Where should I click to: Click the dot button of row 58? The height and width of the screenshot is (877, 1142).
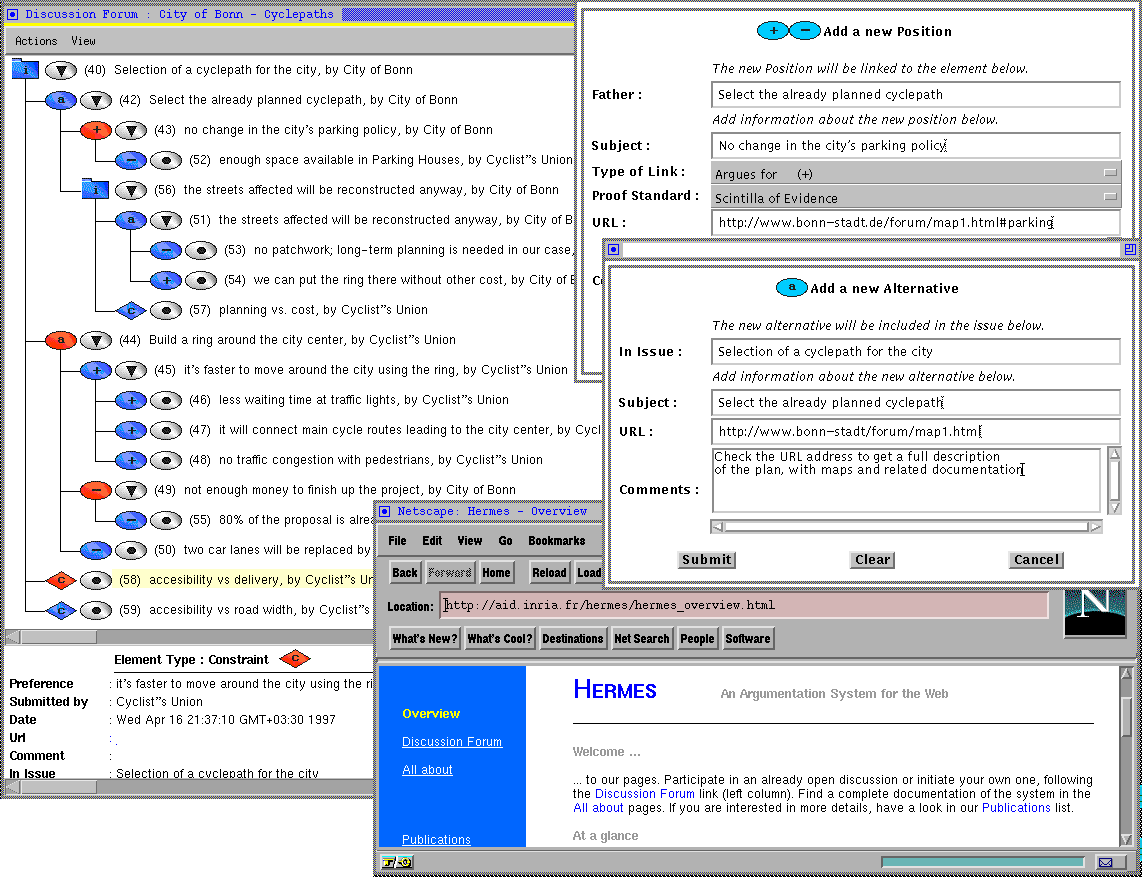(x=95, y=581)
